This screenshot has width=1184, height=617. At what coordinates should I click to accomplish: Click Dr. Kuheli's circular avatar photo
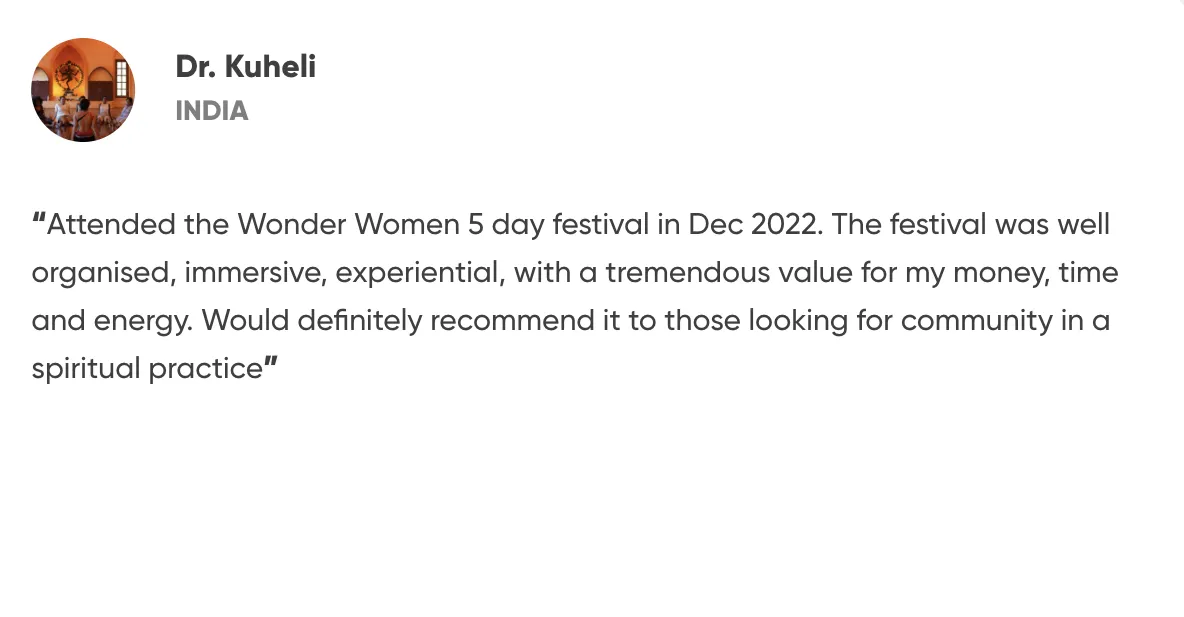pyautogui.click(x=83, y=90)
